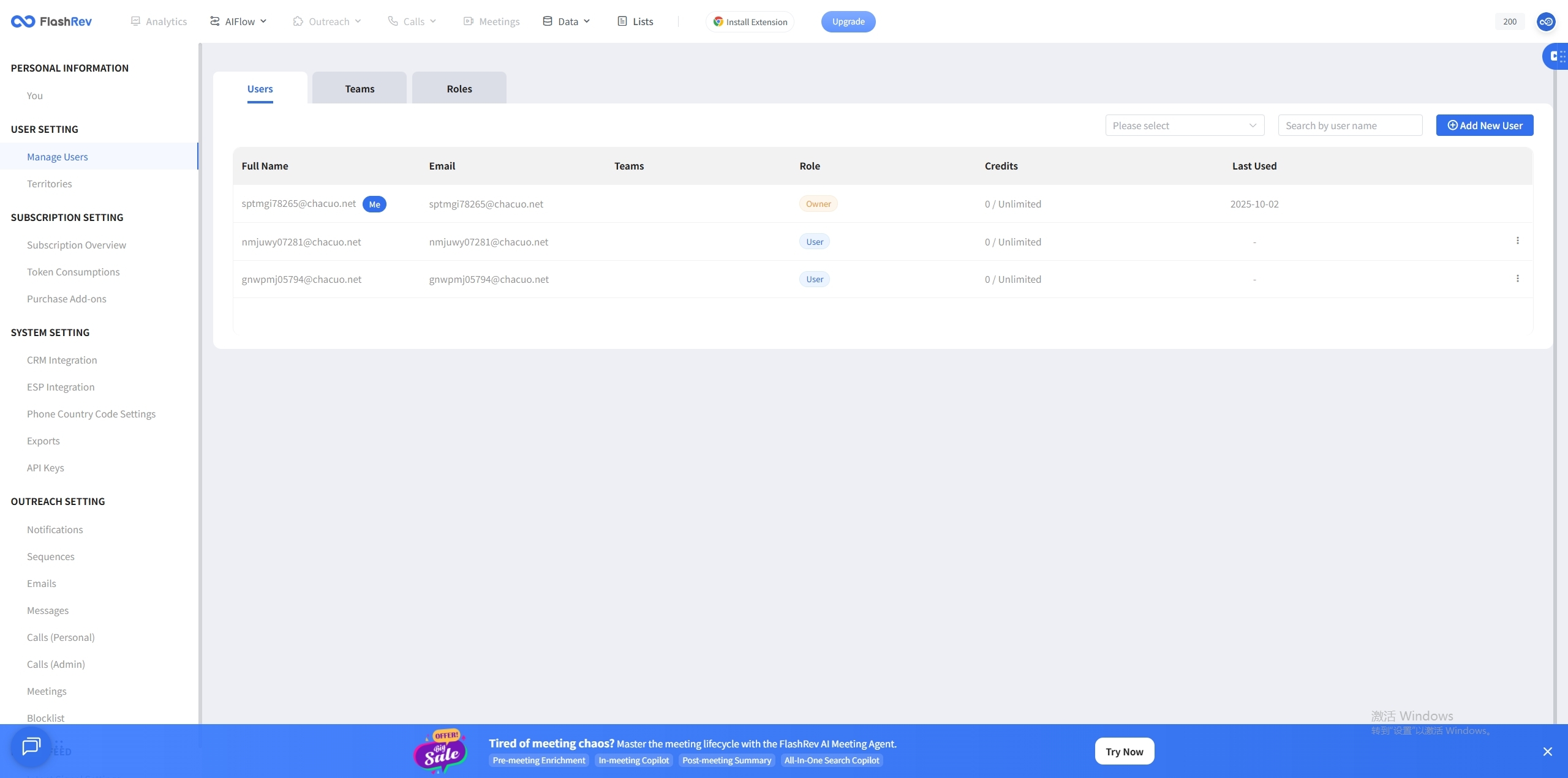The height and width of the screenshot is (778, 1568).
Task: Click the Add New User button
Action: (1484, 125)
